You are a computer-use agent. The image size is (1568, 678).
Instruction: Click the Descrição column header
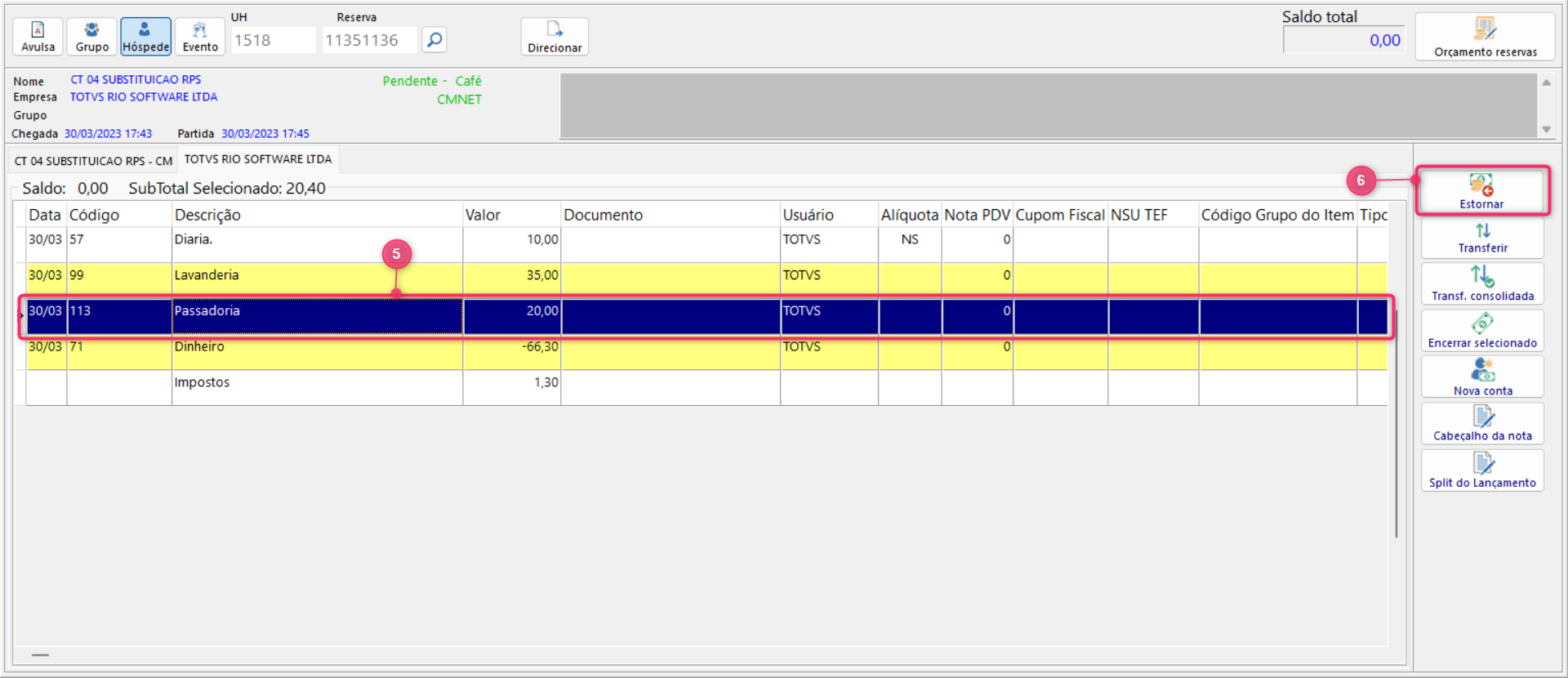point(317,215)
